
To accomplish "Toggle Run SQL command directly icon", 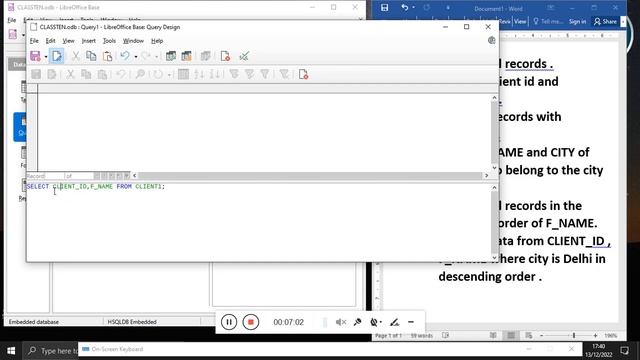I will 244,56.
